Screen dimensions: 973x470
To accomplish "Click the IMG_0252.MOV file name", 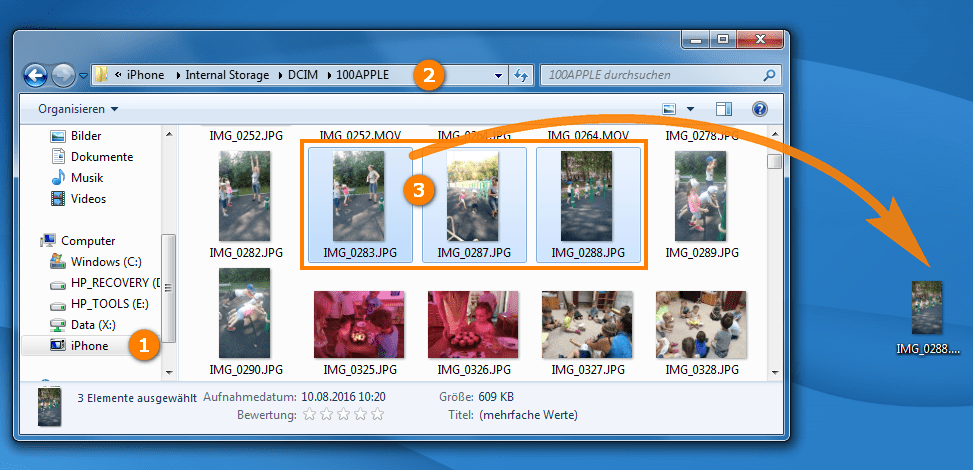I will tap(360, 135).
